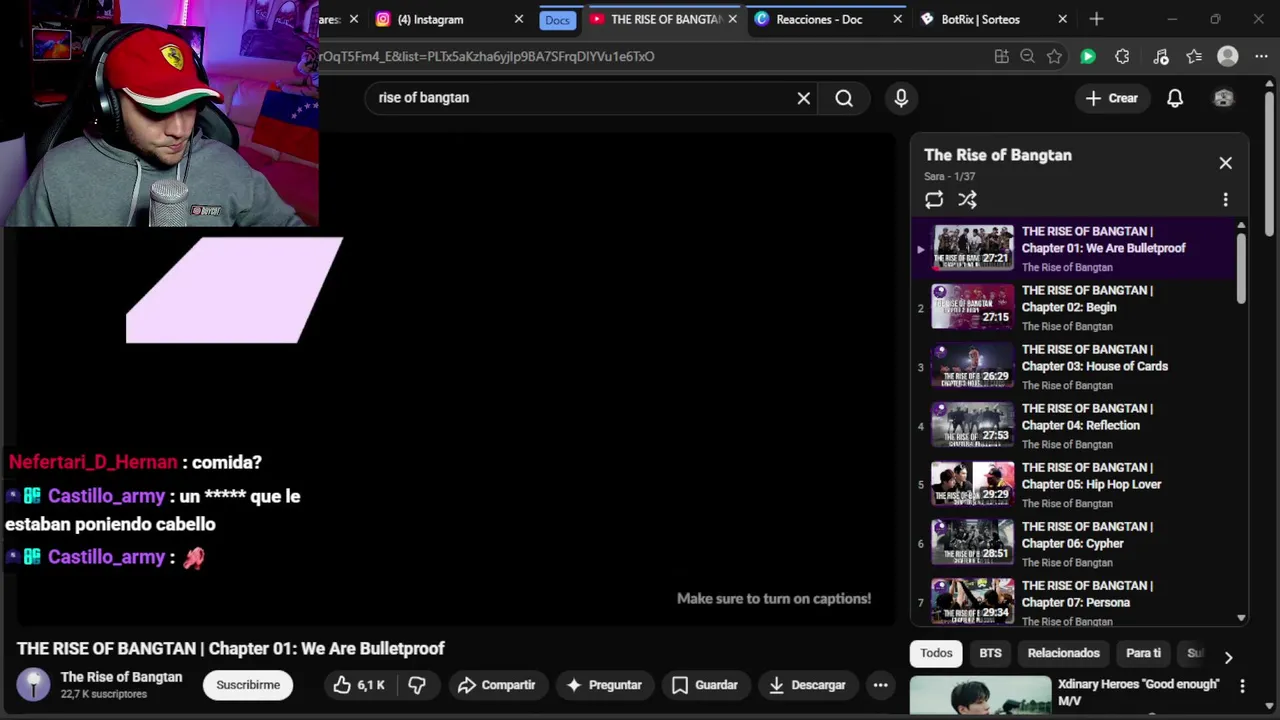Viewport: 1280px width, 720px height.
Task: Open a new browser tab
Action: coord(1096,19)
